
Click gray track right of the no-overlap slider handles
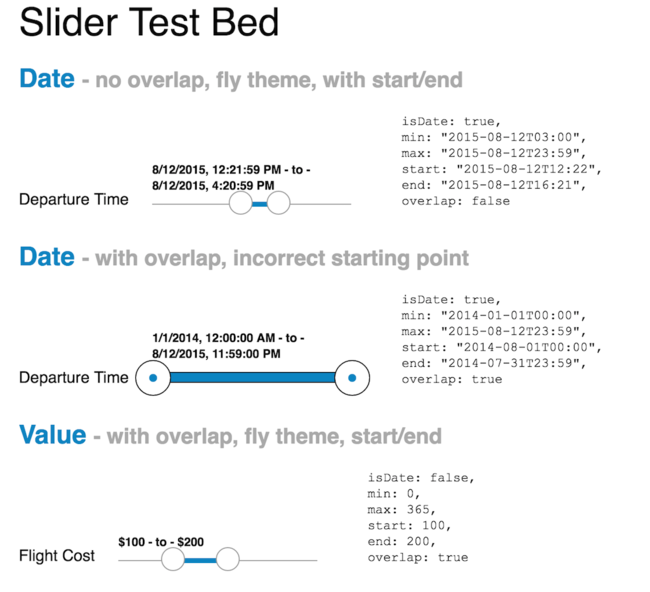(320, 204)
